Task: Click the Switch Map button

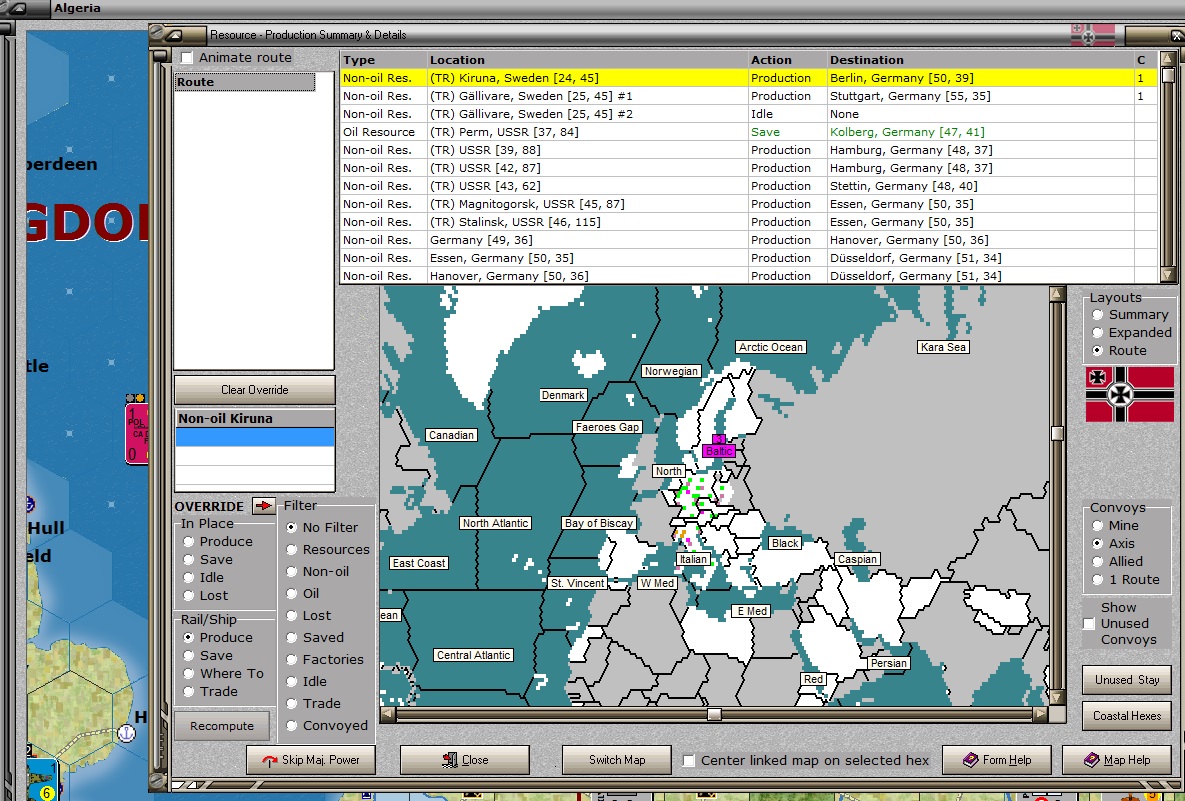Action: (x=617, y=760)
